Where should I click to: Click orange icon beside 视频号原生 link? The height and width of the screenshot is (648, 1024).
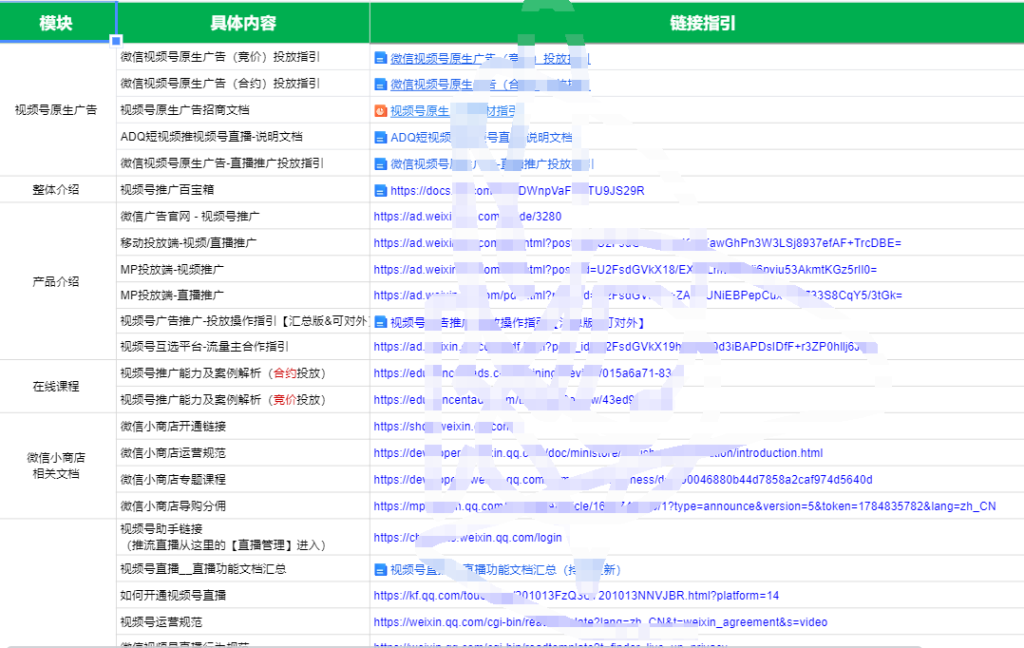click(380, 111)
